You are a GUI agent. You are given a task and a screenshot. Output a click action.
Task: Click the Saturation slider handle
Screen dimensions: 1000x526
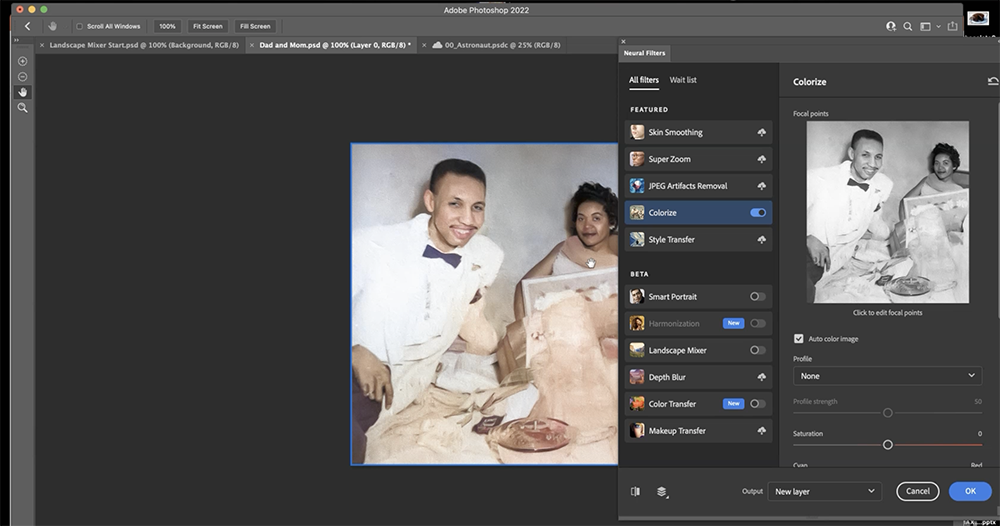click(887, 444)
